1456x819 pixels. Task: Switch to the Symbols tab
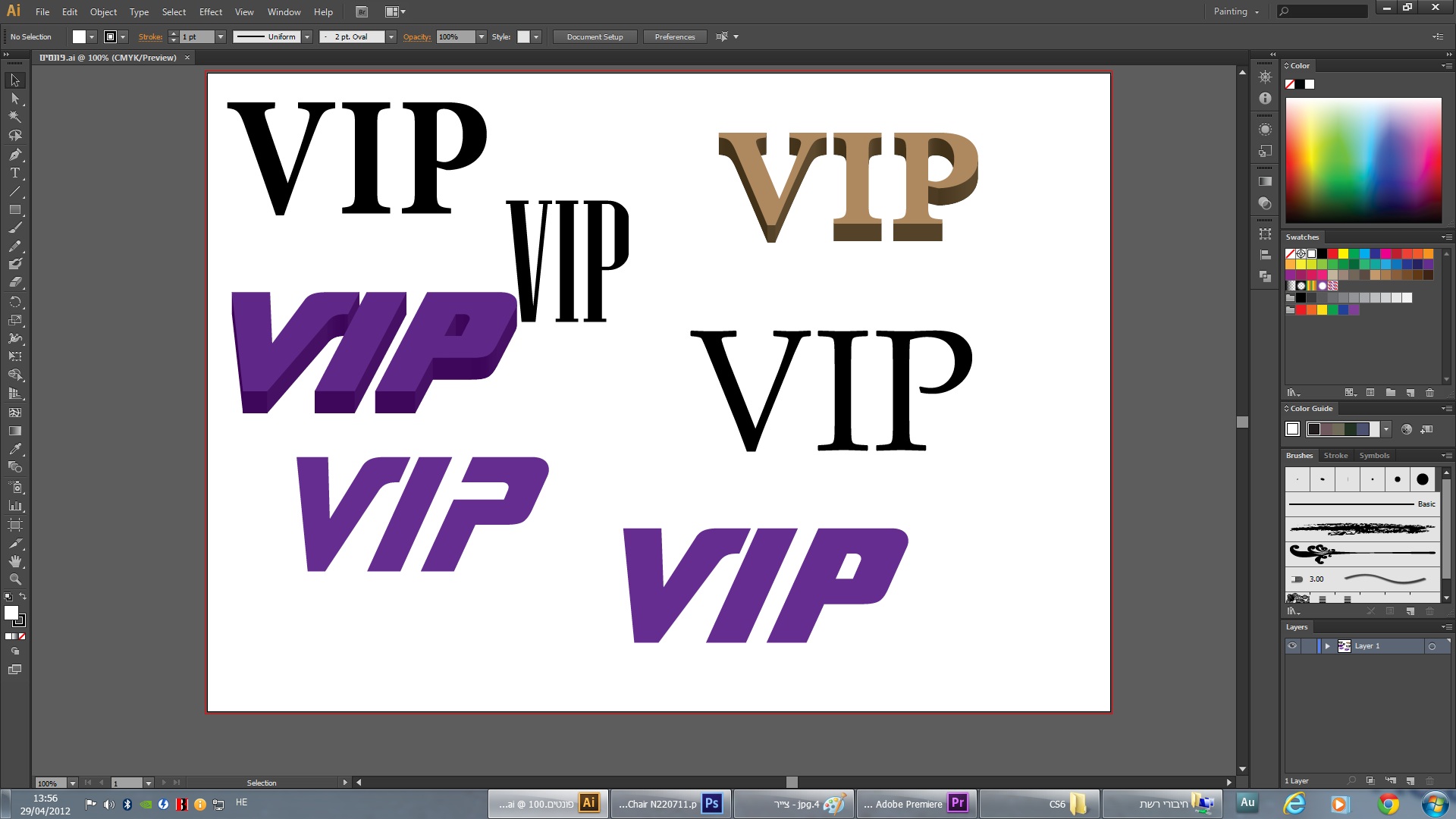click(x=1373, y=456)
